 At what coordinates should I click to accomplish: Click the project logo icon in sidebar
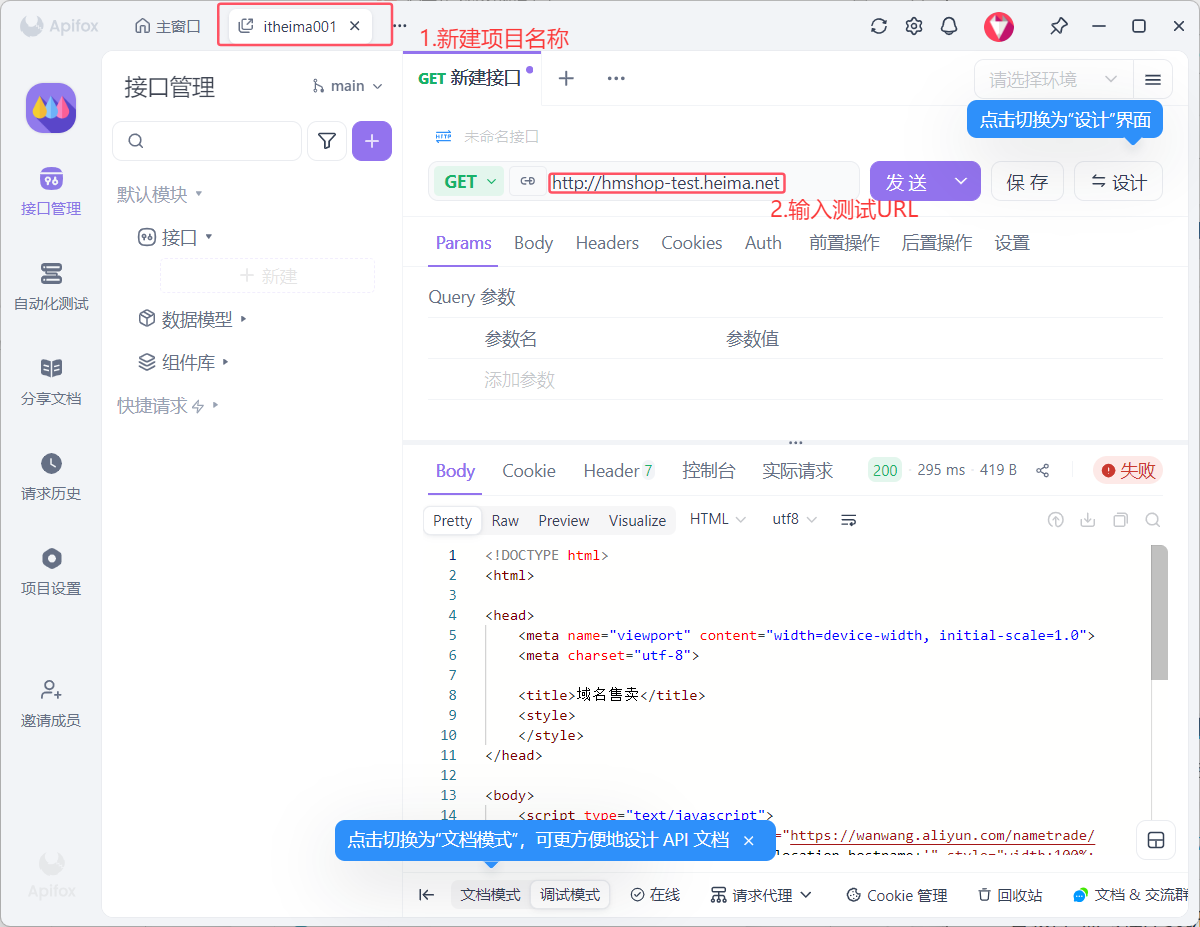[x=51, y=108]
